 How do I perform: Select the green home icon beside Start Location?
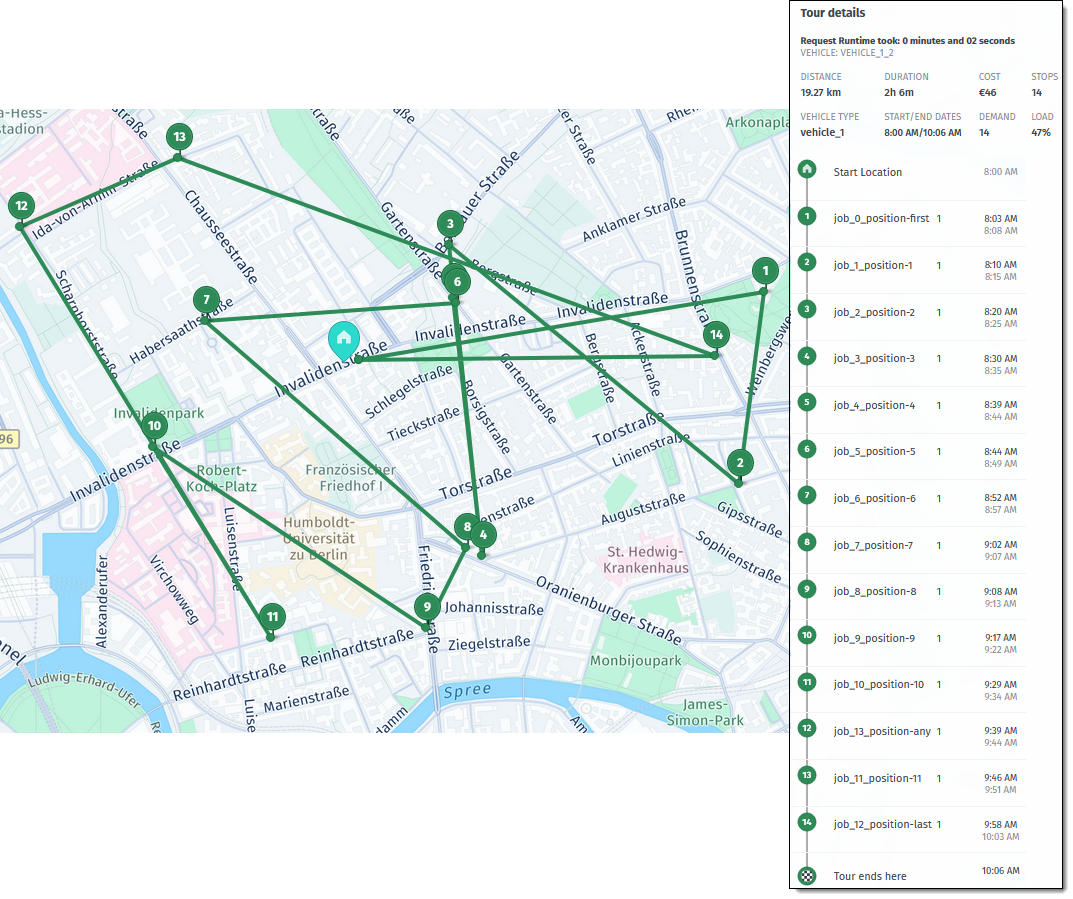807,170
